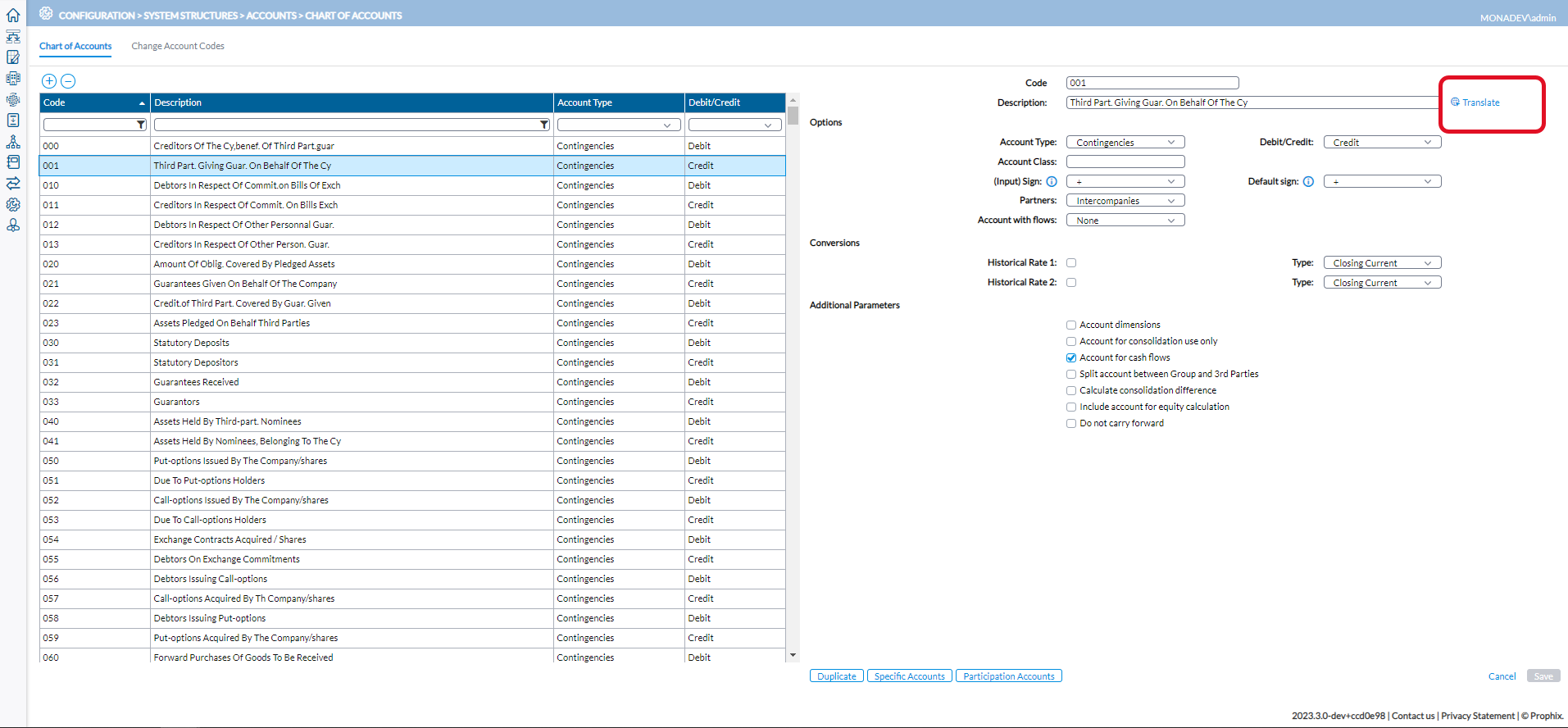Remove account with the minus icon

68,81
